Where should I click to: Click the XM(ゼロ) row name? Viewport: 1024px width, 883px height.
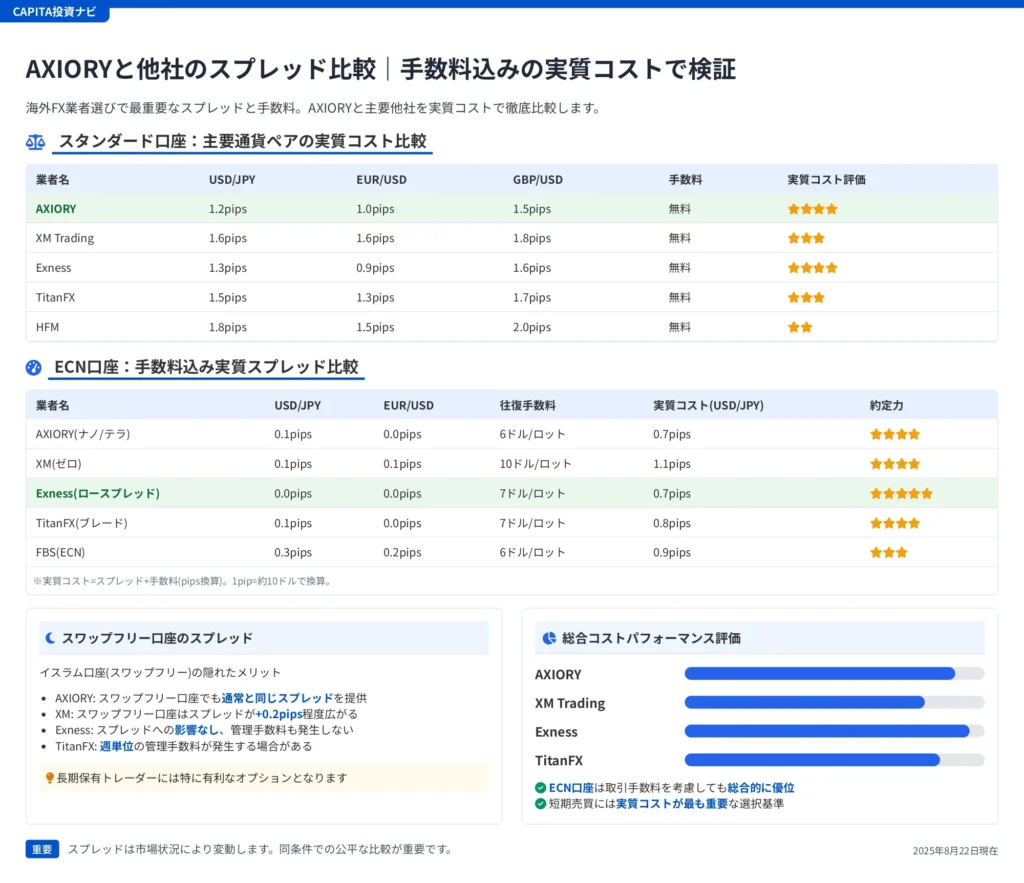pyautogui.click(x=59, y=464)
